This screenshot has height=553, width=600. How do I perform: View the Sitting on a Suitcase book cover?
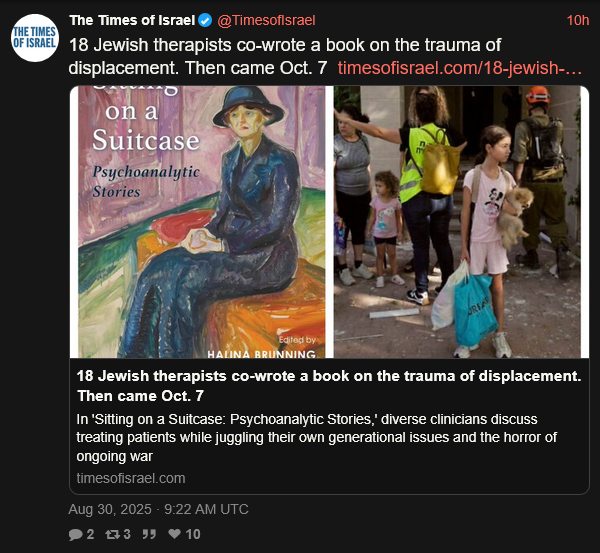coord(202,222)
